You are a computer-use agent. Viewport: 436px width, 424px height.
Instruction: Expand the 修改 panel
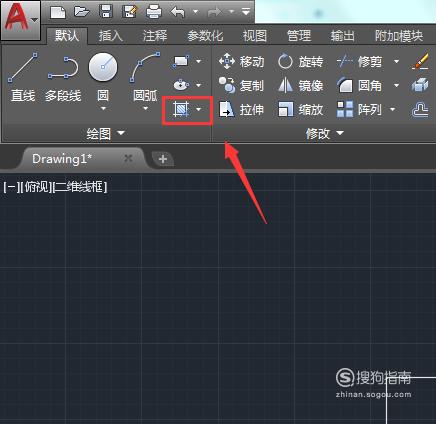tap(325, 133)
